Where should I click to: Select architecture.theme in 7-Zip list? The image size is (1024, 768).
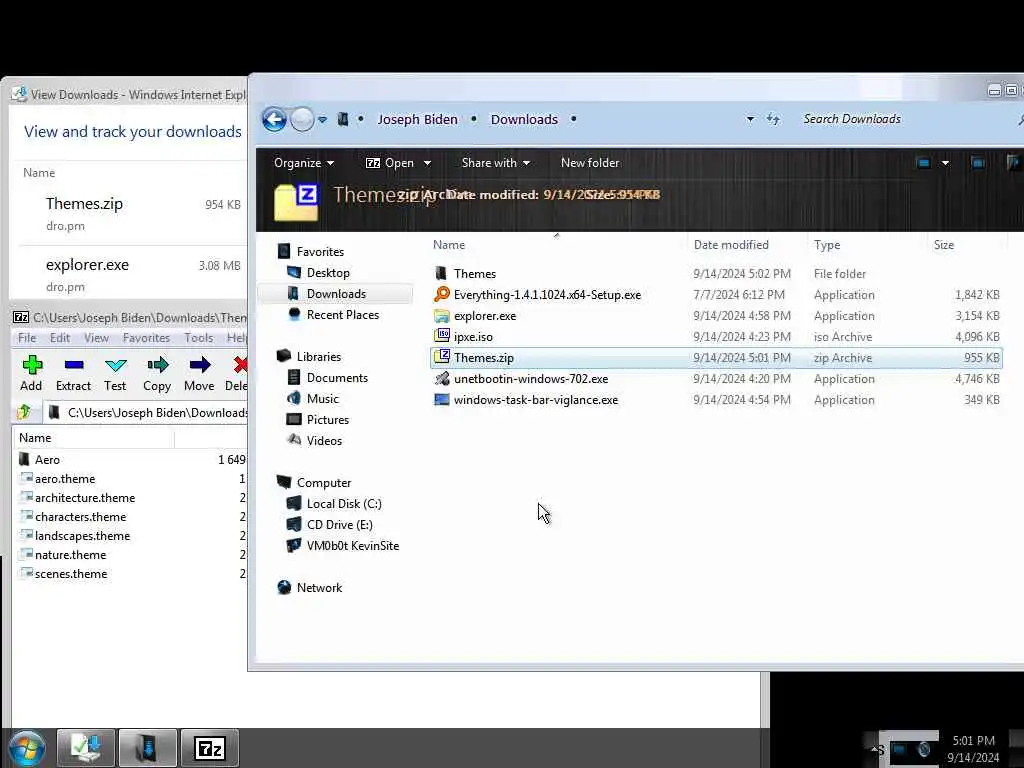(85, 497)
